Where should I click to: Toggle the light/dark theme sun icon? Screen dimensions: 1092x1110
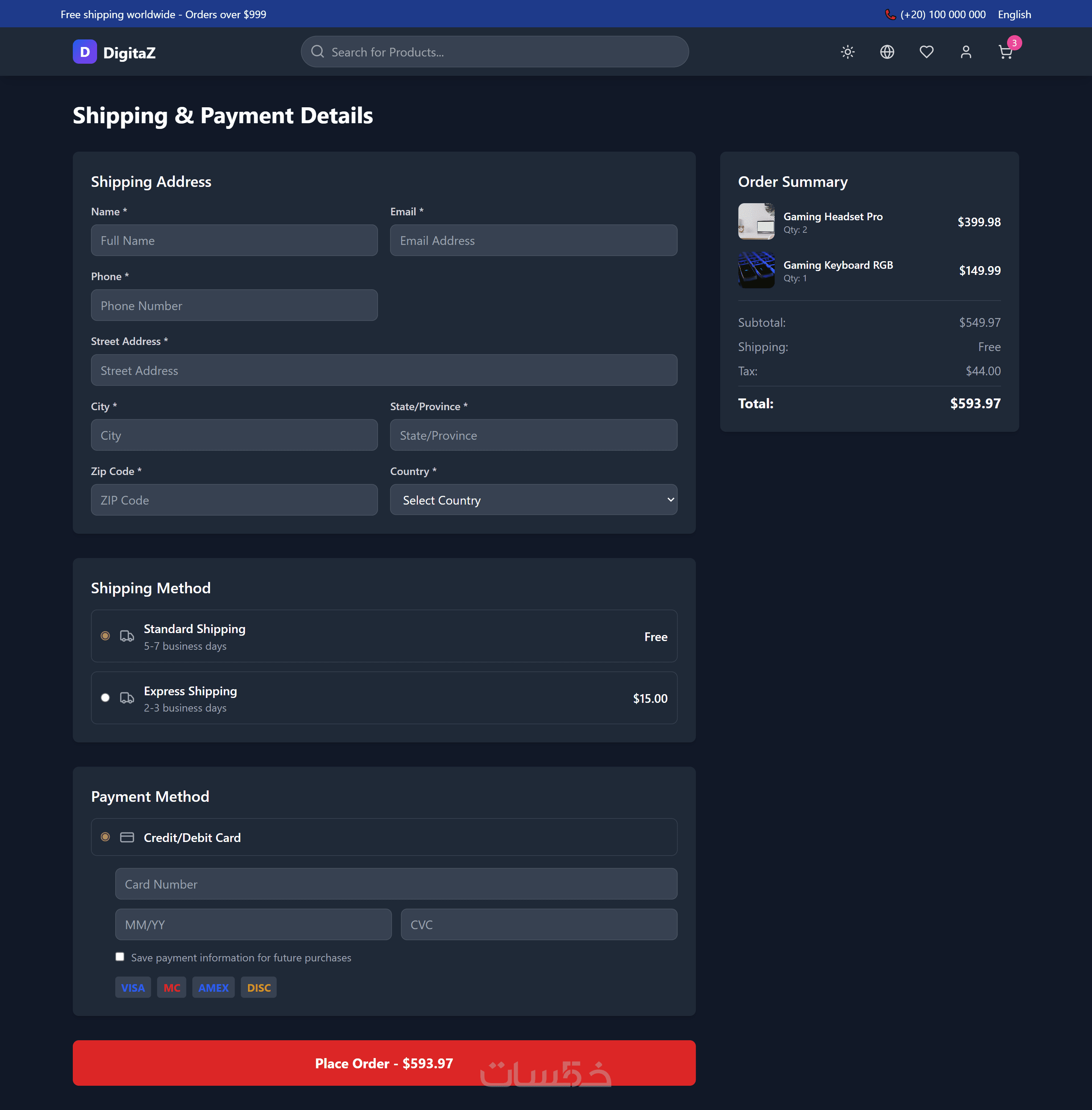[x=847, y=52]
